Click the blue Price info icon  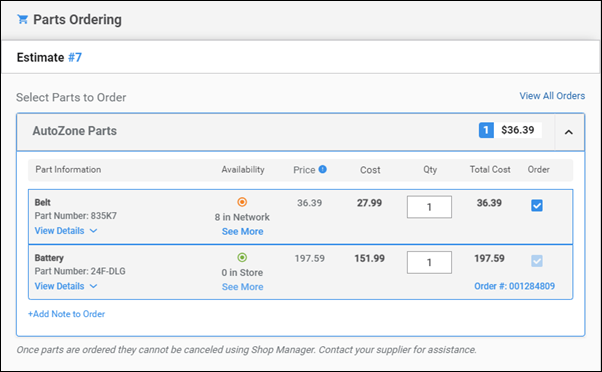(x=322, y=169)
